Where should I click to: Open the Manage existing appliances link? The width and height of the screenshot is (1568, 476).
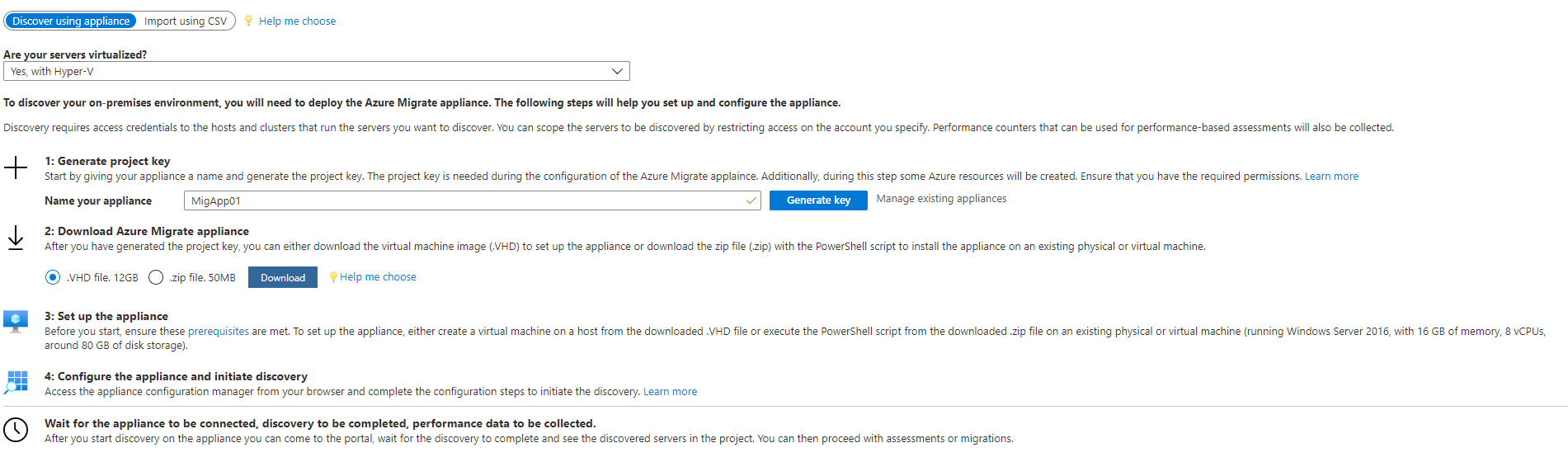(941, 199)
